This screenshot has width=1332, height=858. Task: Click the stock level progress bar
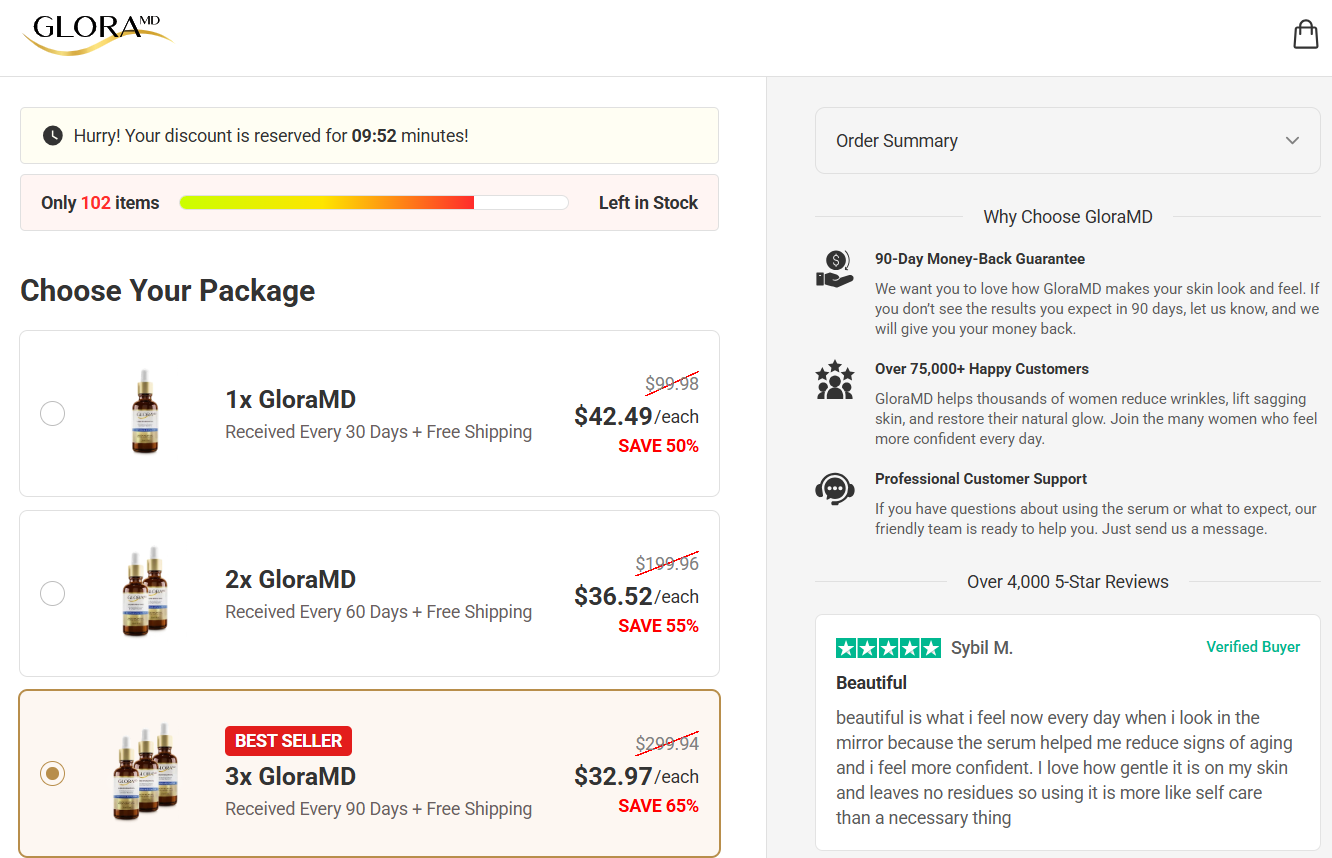pos(374,203)
